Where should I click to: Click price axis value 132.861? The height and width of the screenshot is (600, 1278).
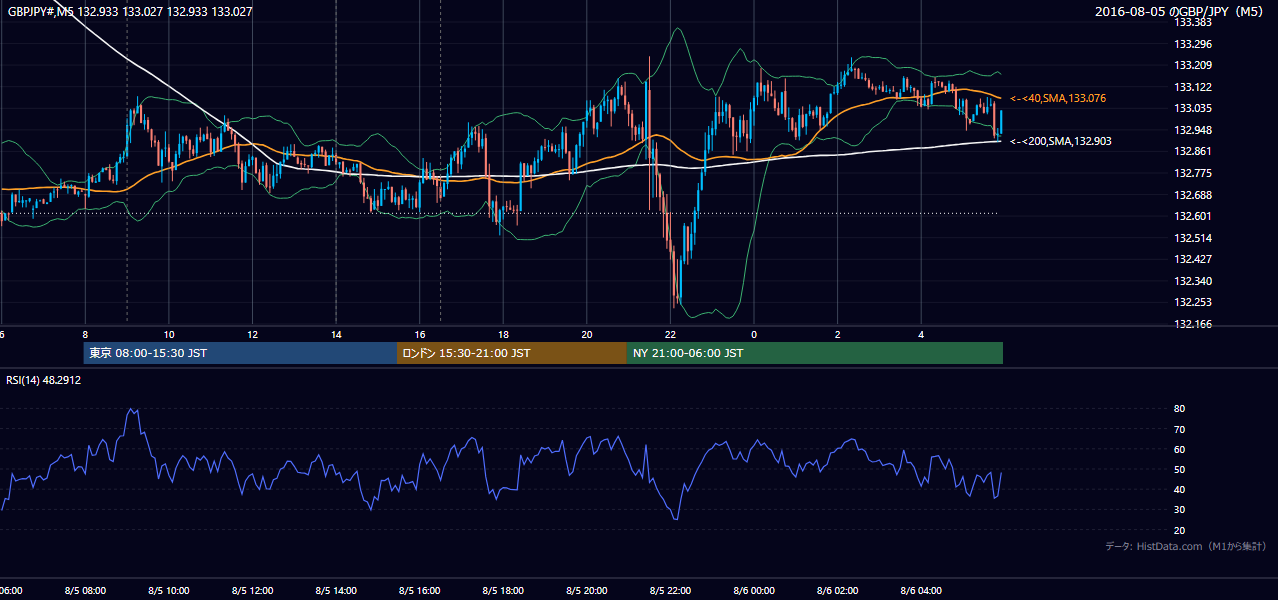coord(1193,151)
